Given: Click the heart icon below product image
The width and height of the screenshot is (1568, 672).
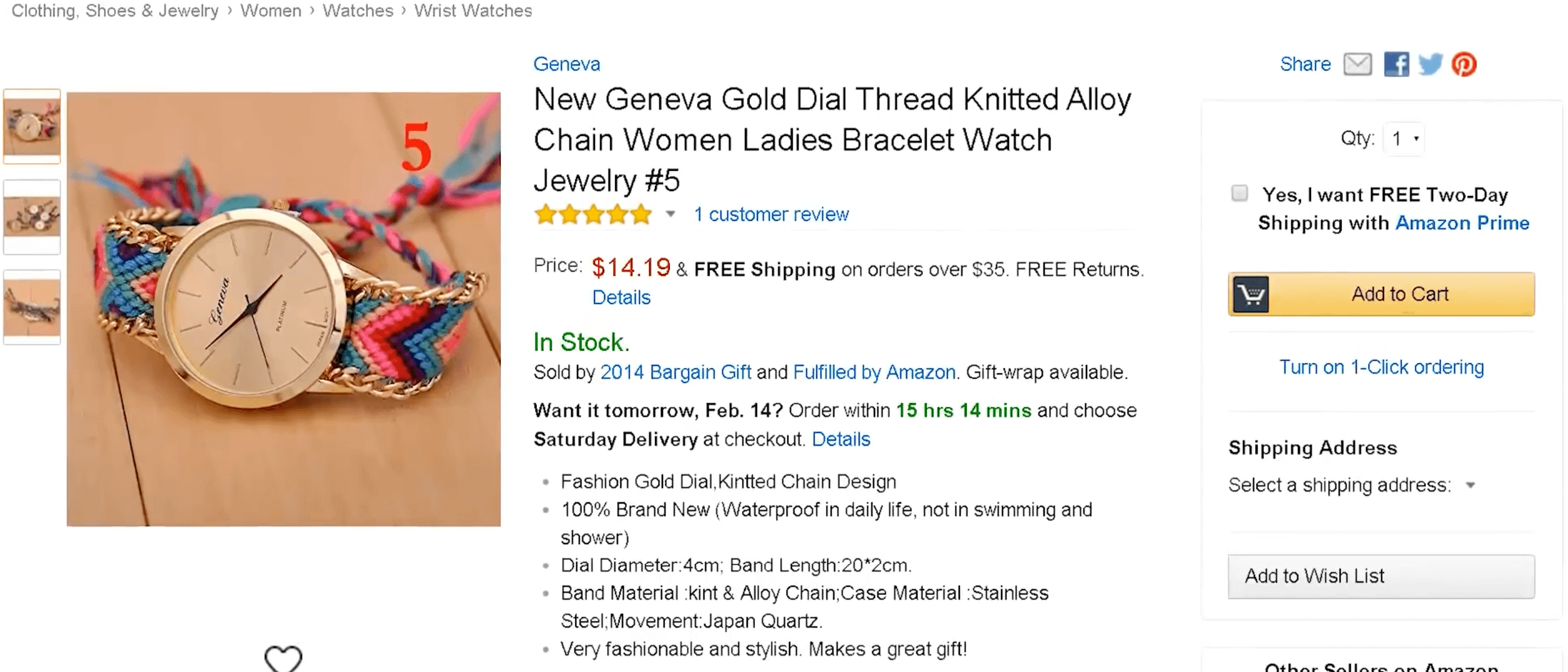Looking at the screenshot, I should tap(283, 658).
